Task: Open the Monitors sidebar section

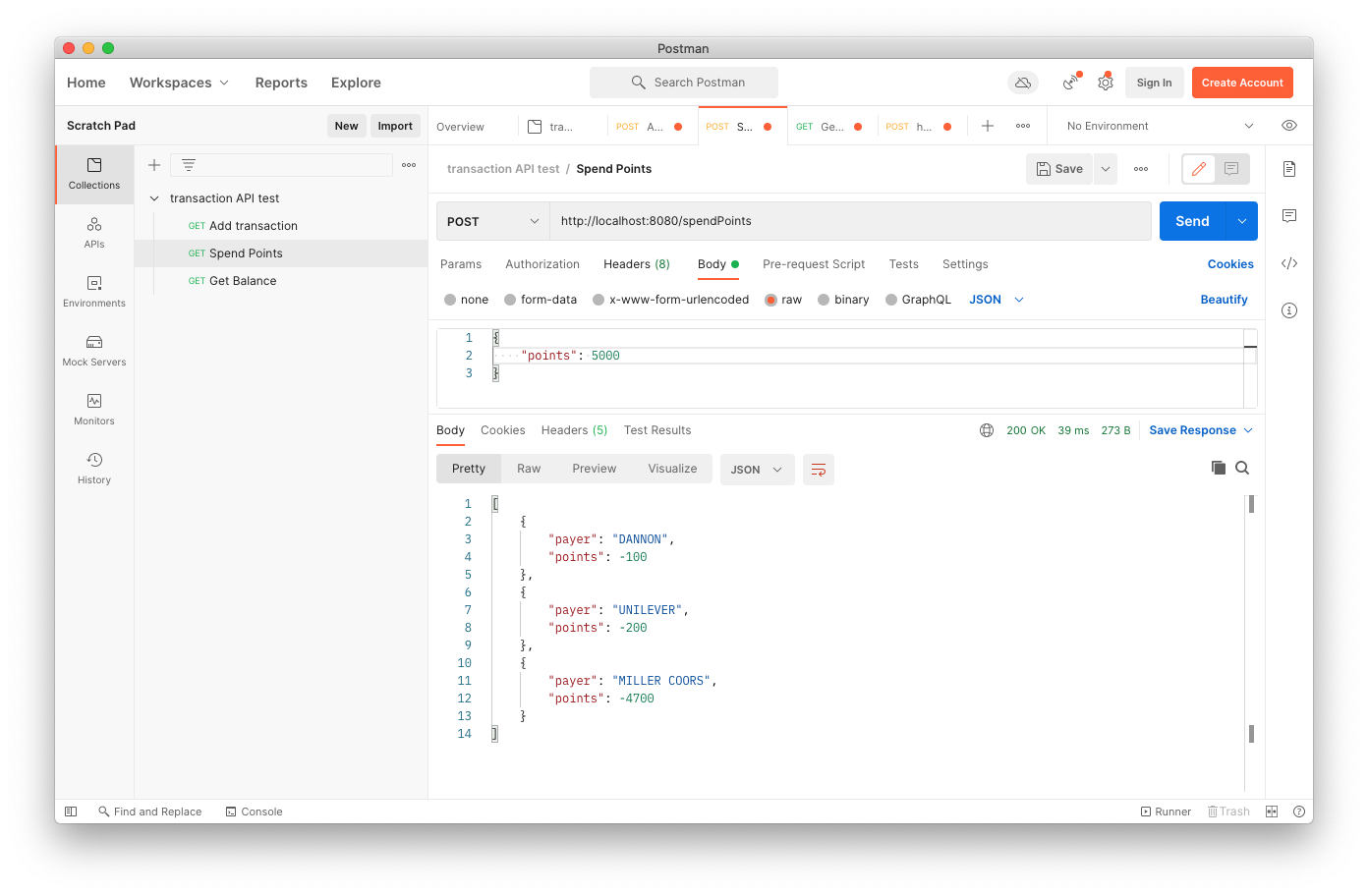Action: point(94,410)
